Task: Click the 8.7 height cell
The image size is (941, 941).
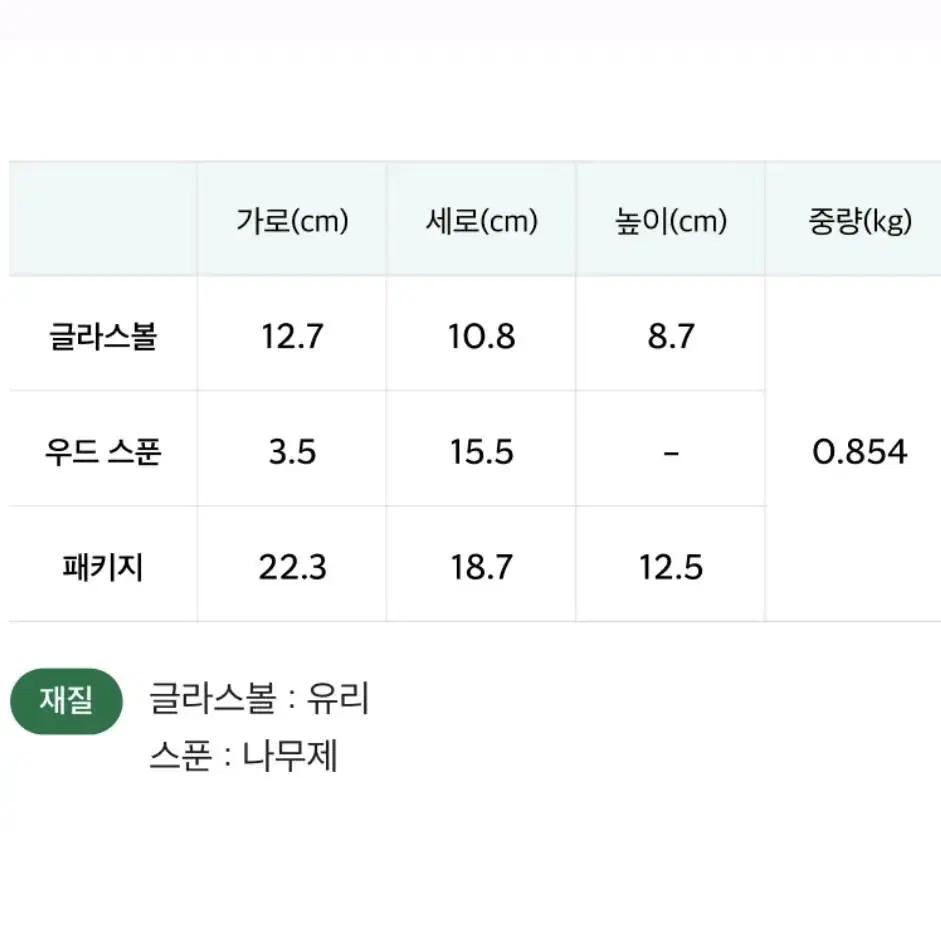Action: pyautogui.click(x=671, y=336)
